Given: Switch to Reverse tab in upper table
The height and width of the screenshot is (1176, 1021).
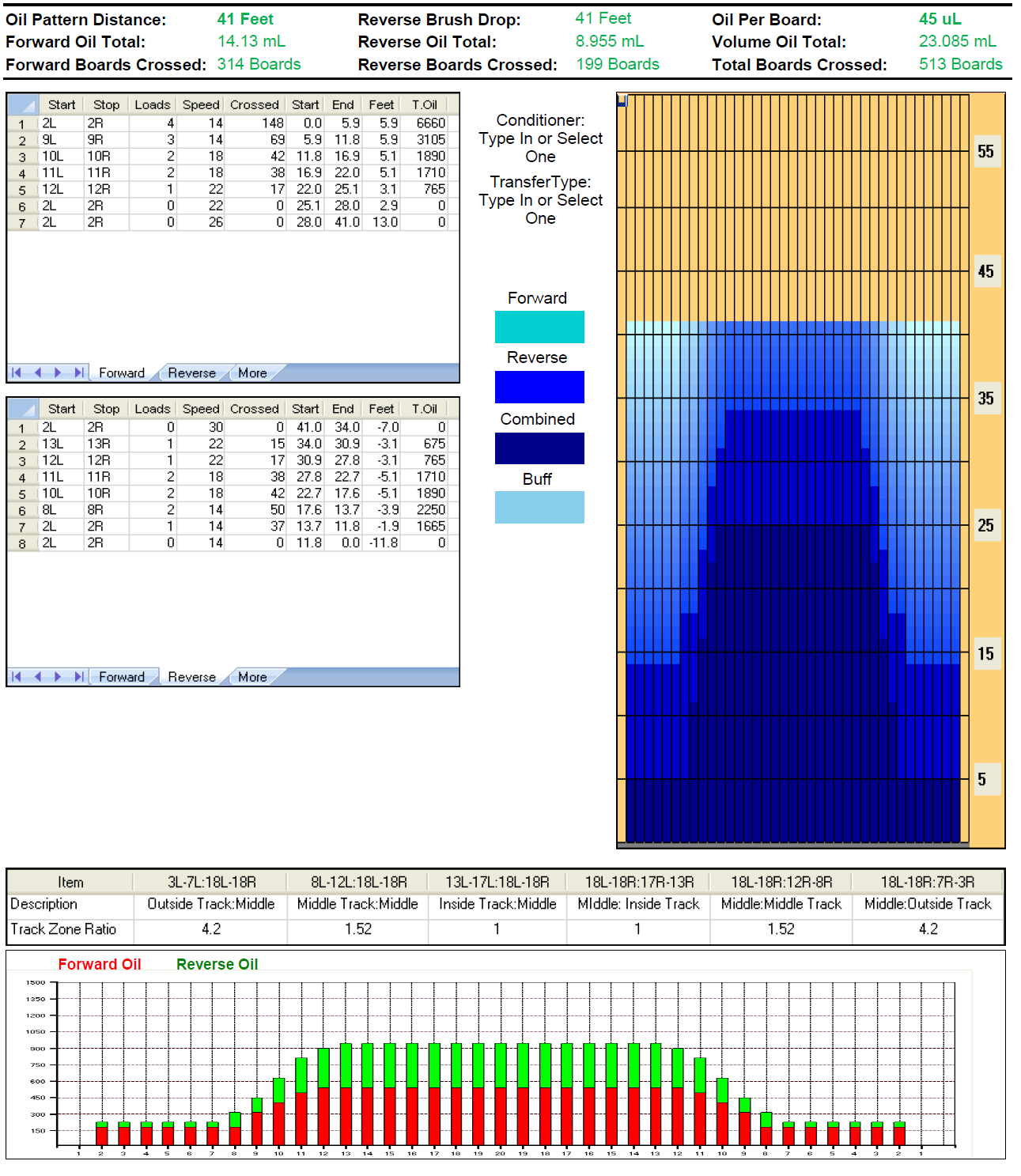Looking at the screenshot, I should [x=191, y=373].
